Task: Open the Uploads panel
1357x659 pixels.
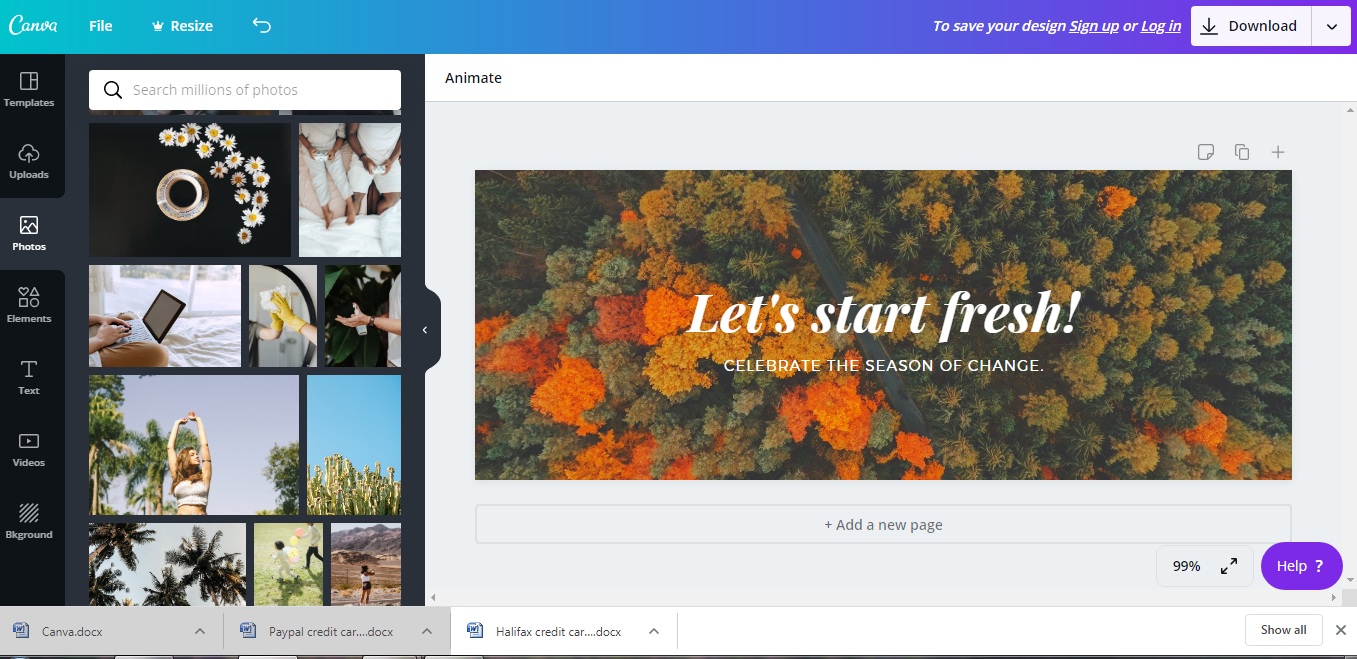Action: coord(29,162)
